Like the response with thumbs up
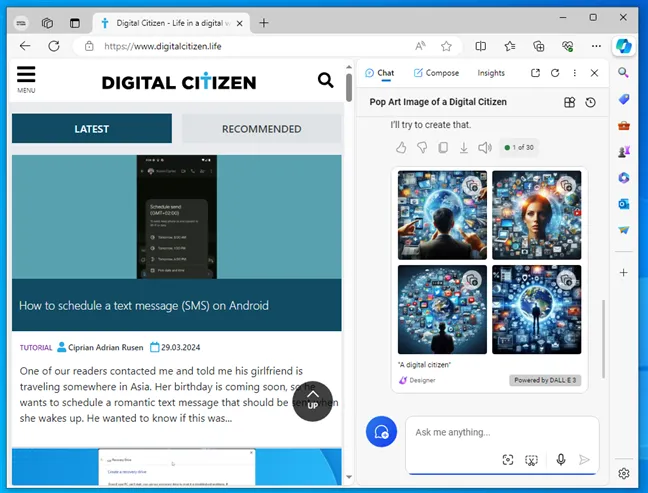648x493 pixels. [401, 148]
